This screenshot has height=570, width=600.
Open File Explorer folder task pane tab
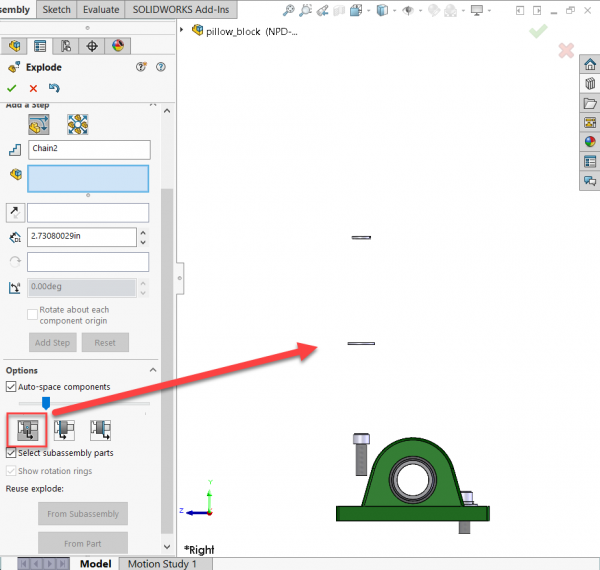[590, 103]
